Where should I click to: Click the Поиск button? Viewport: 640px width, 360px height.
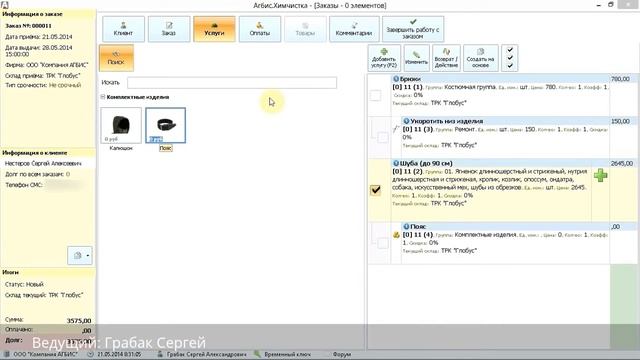(x=116, y=58)
